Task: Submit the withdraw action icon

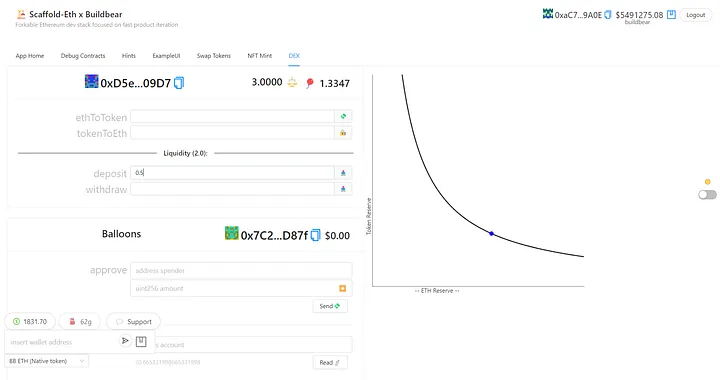Action: pos(343,189)
